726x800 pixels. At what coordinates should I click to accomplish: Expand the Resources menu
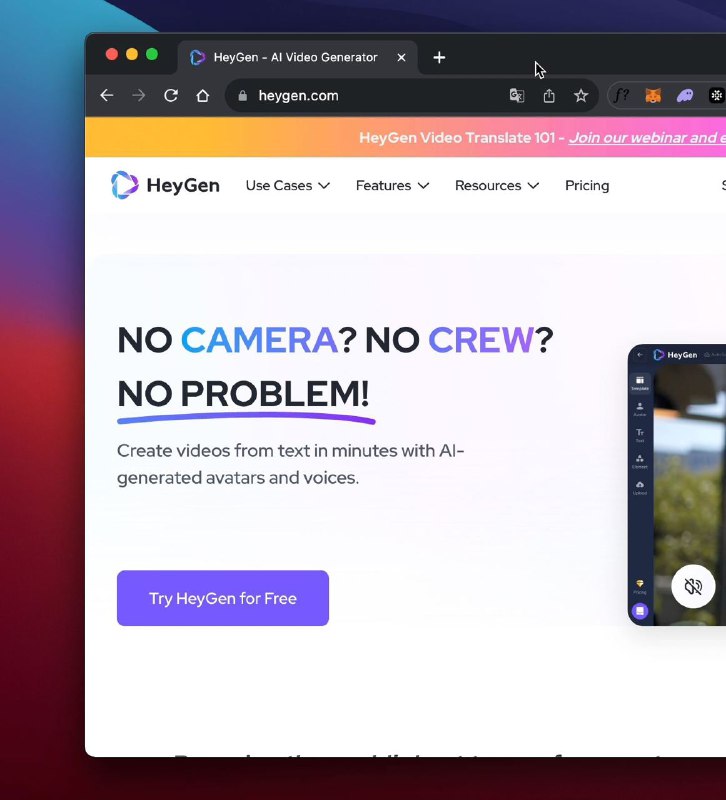point(497,186)
